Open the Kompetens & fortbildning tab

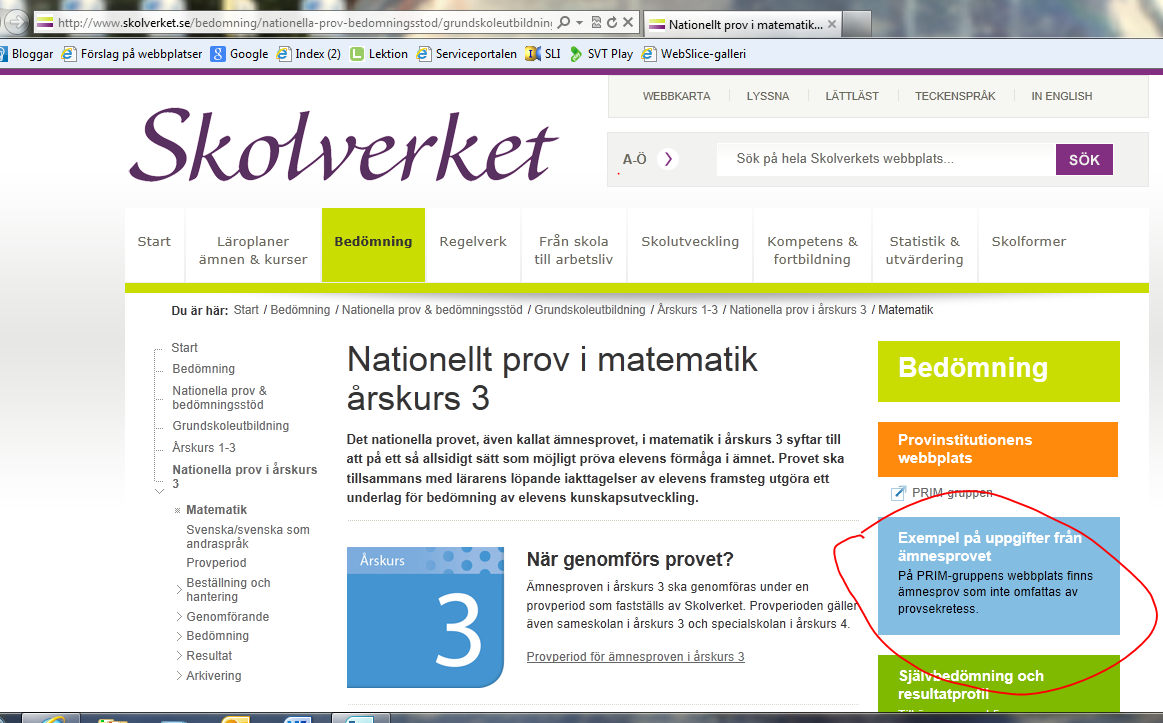[x=812, y=245]
